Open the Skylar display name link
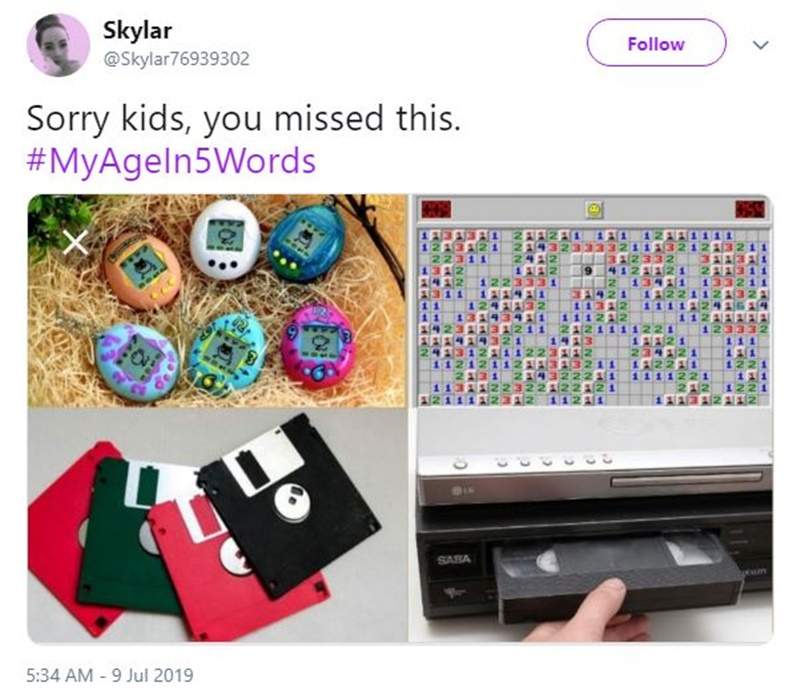This screenshot has height=698, width=800. (137, 31)
